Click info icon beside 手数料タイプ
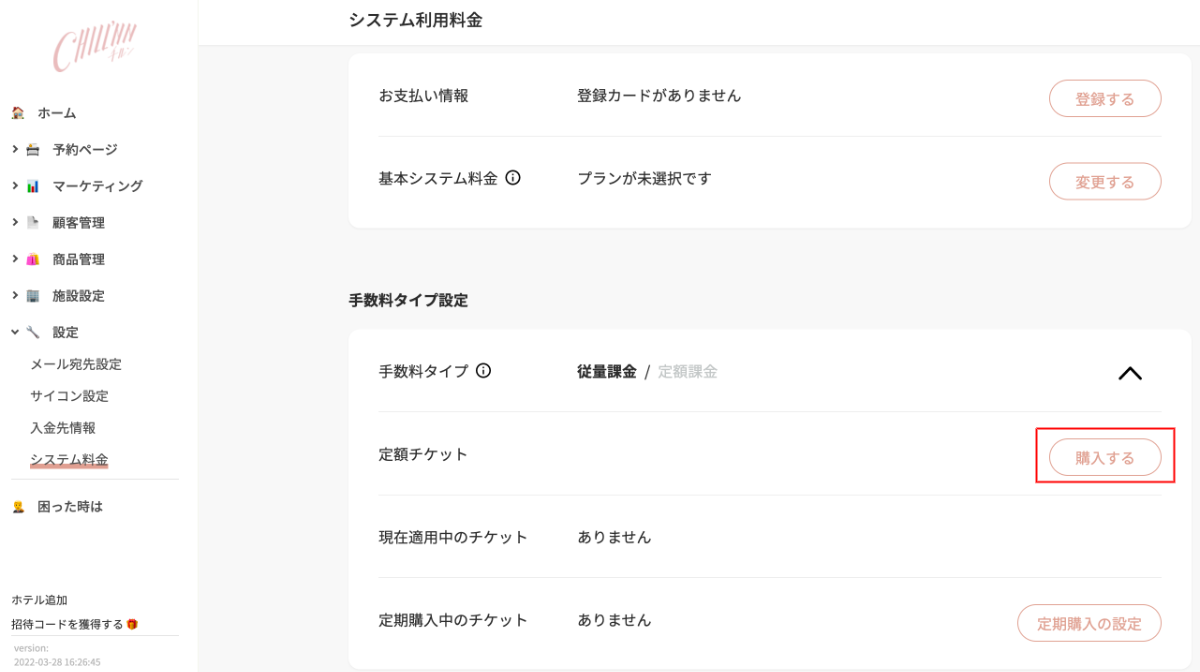This screenshot has height=672, width=1200. (484, 371)
